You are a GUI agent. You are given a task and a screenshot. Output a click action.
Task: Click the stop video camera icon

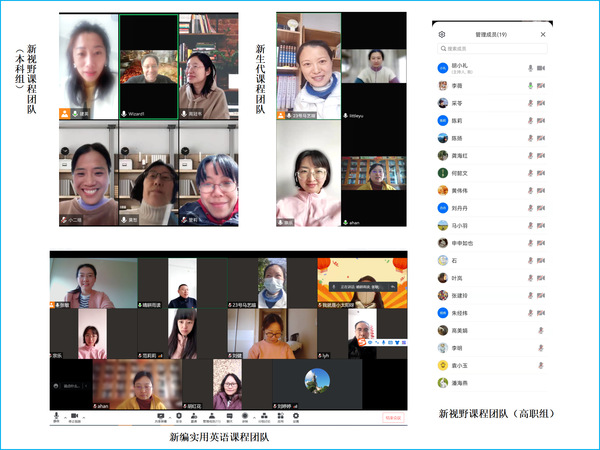pyautogui.click(x=75, y=415)
